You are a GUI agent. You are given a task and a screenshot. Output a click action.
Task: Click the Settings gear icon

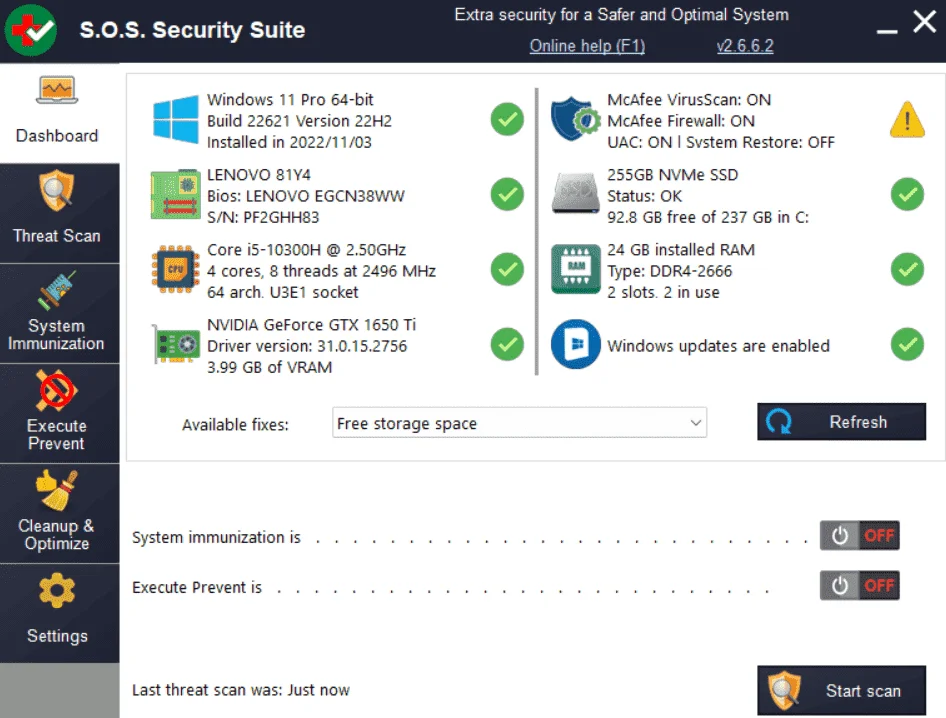click(x=57, y=591)
